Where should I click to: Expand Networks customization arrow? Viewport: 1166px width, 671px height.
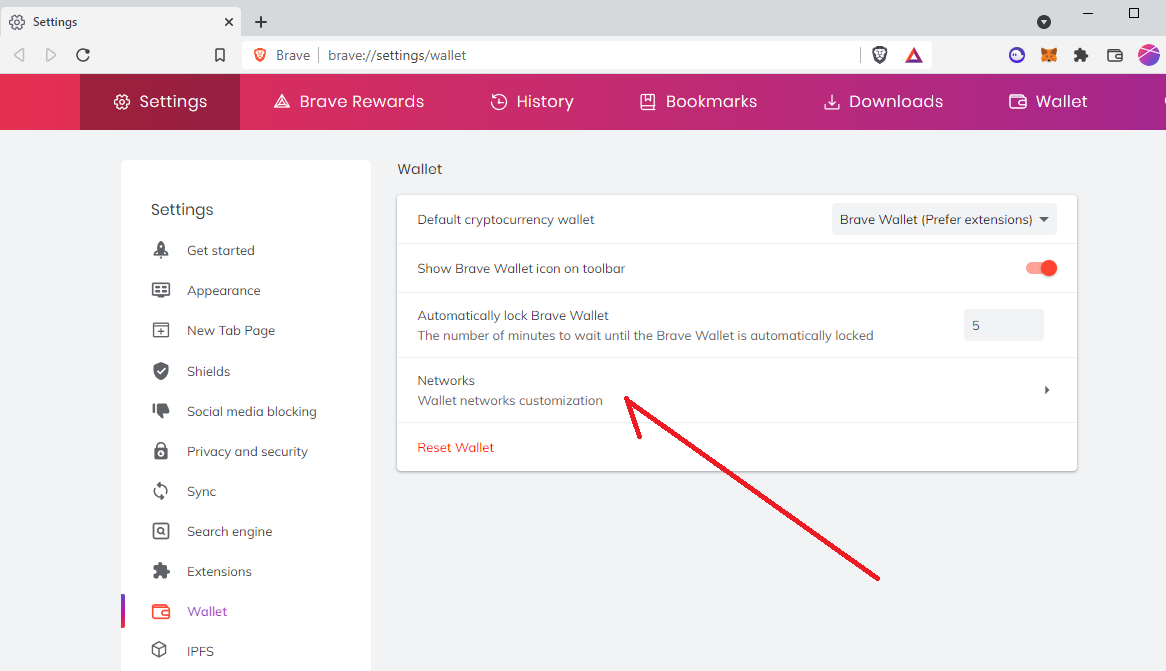1046,390
